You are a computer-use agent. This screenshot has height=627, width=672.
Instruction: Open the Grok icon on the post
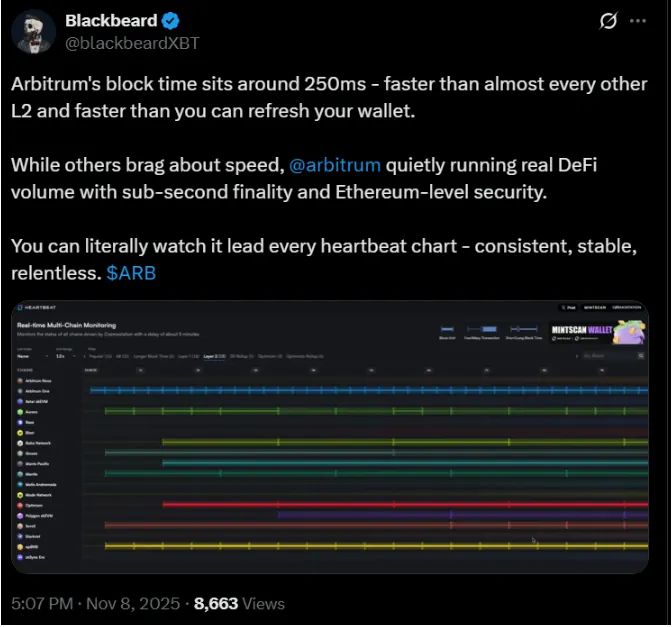coord(606,21)
